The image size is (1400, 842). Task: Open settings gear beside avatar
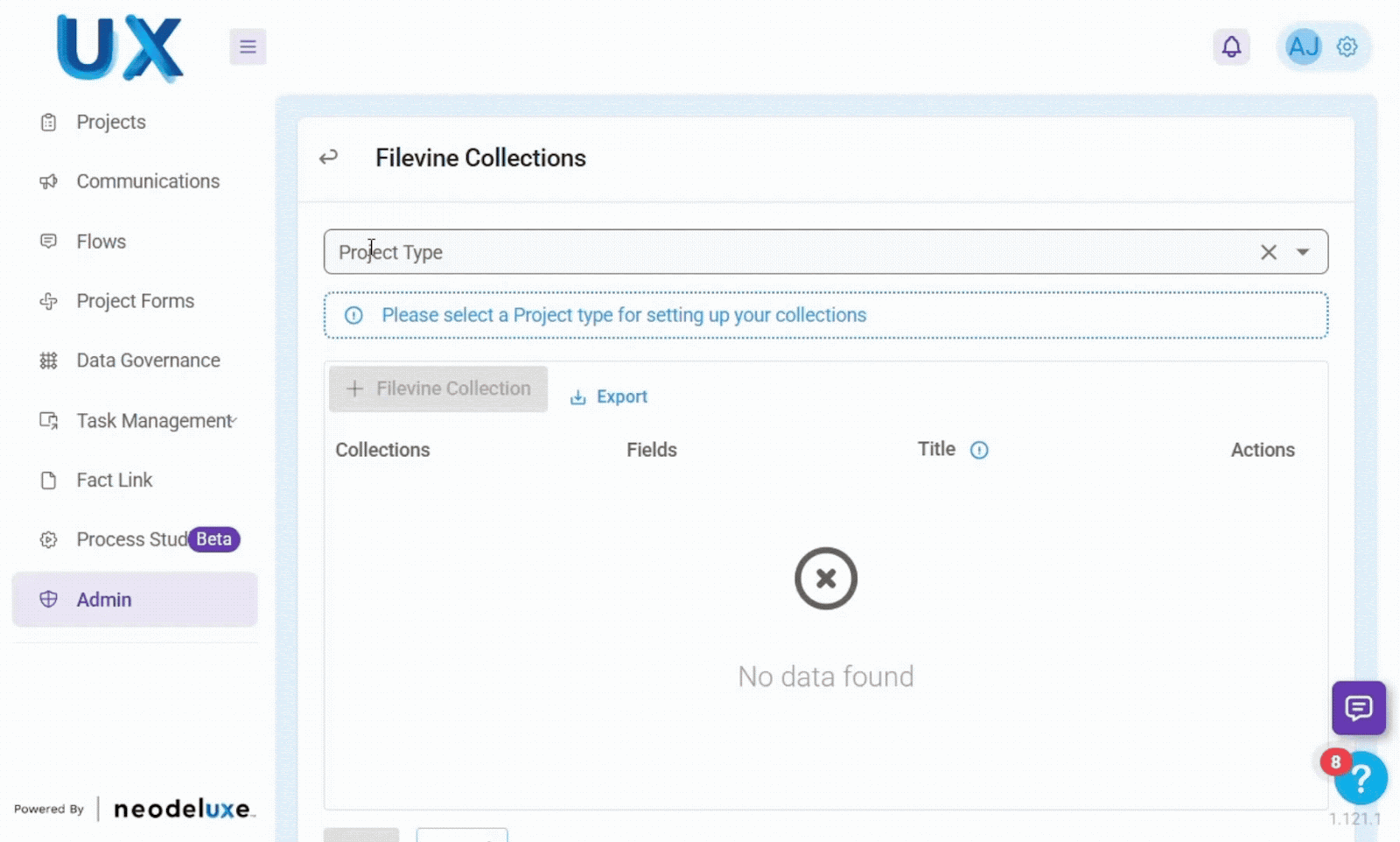[1347, 46]
